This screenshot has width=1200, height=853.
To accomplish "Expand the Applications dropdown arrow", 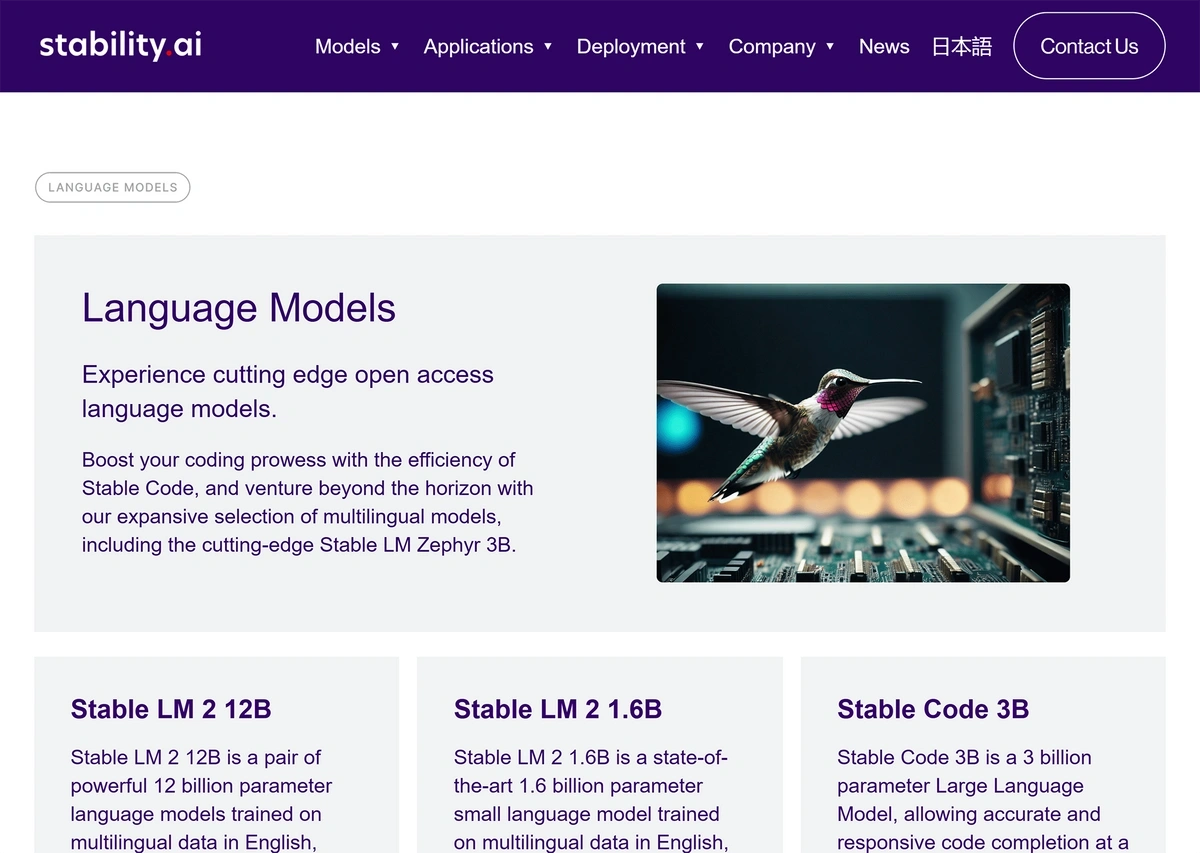I will pyautogui.click(x=548, y=47).
